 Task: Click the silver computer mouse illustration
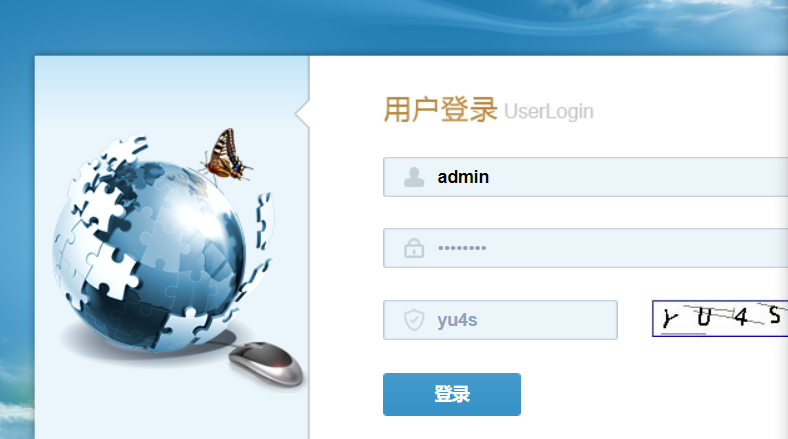pos(266,363)
